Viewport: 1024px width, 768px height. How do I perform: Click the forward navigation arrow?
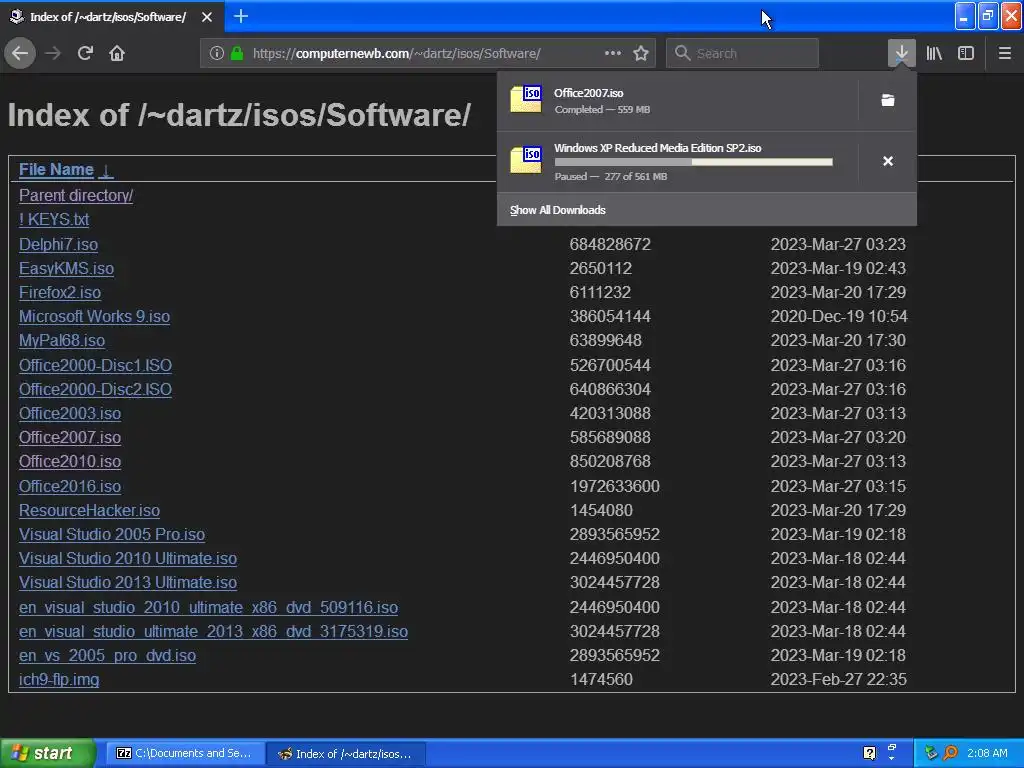[x=53, y=53]
